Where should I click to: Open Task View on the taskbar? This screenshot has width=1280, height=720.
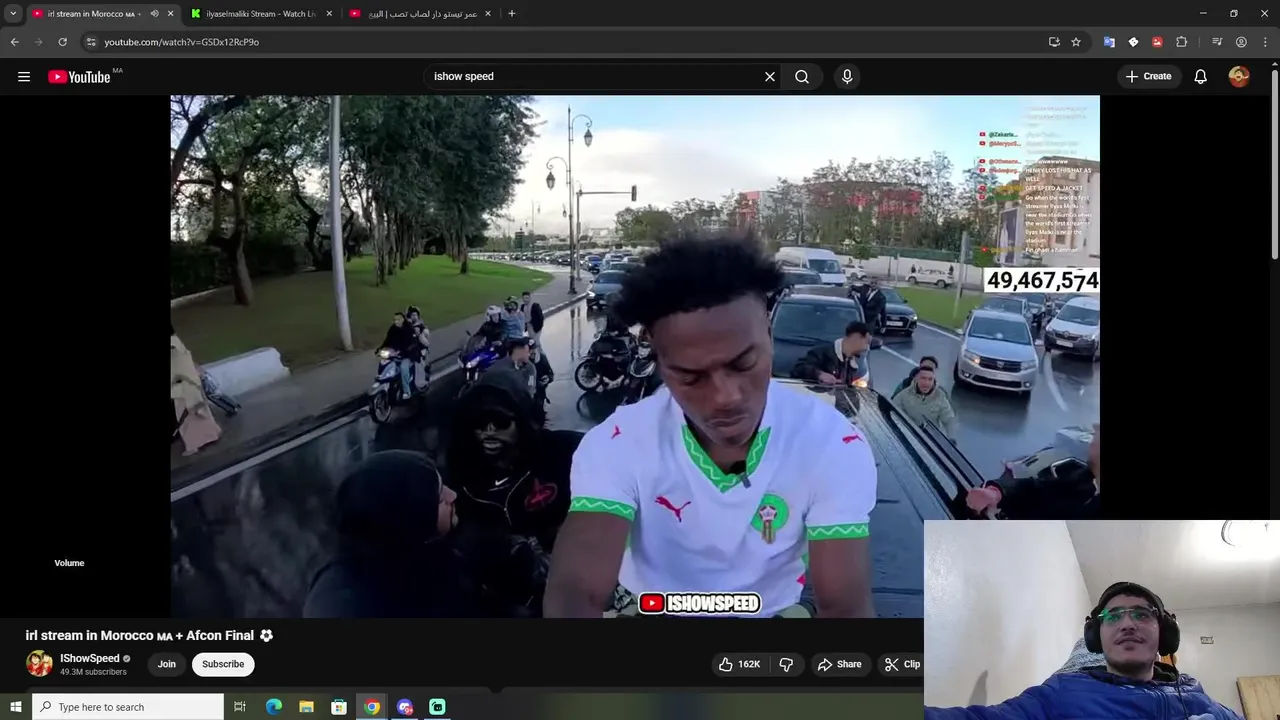(240, 707)
